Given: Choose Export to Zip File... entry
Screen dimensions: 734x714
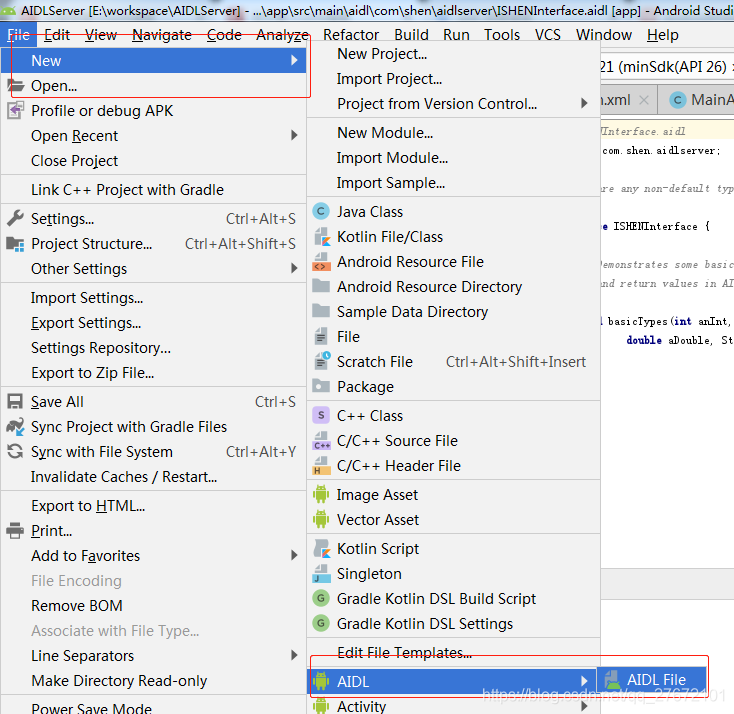Looking at the screenshot, I should point(154,373).
